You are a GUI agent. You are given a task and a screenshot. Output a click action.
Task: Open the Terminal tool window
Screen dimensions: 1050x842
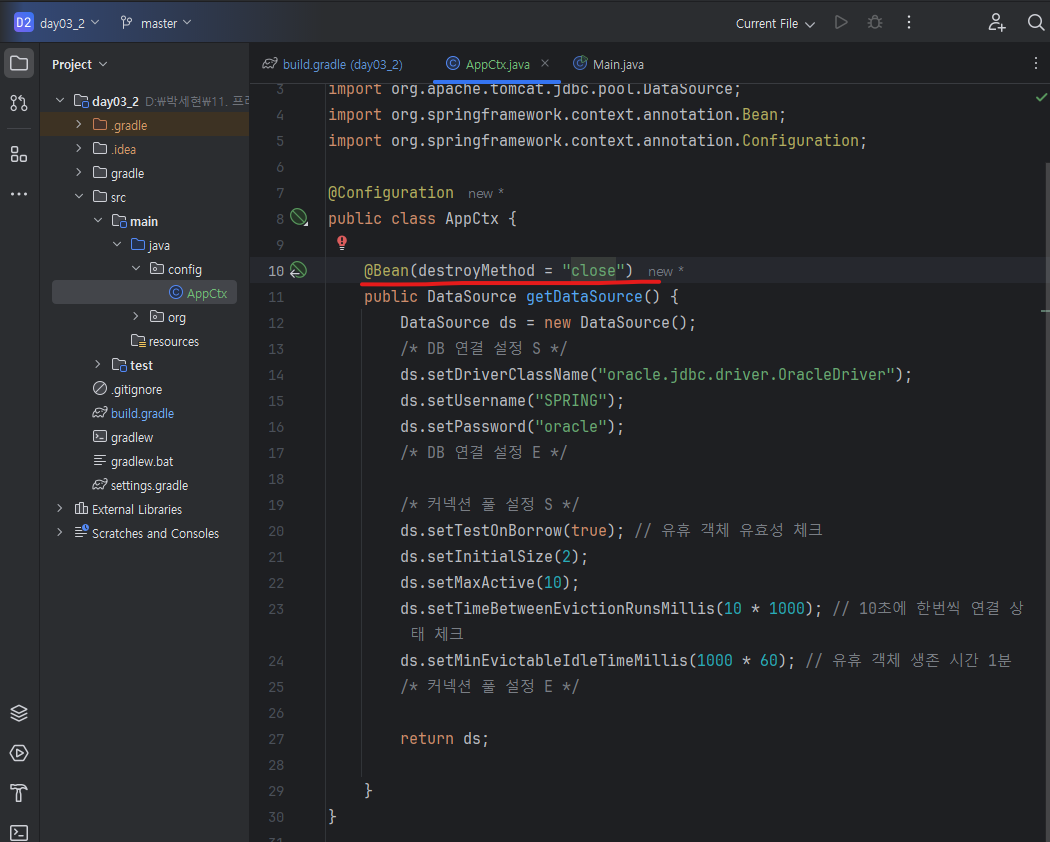[19, 833]
